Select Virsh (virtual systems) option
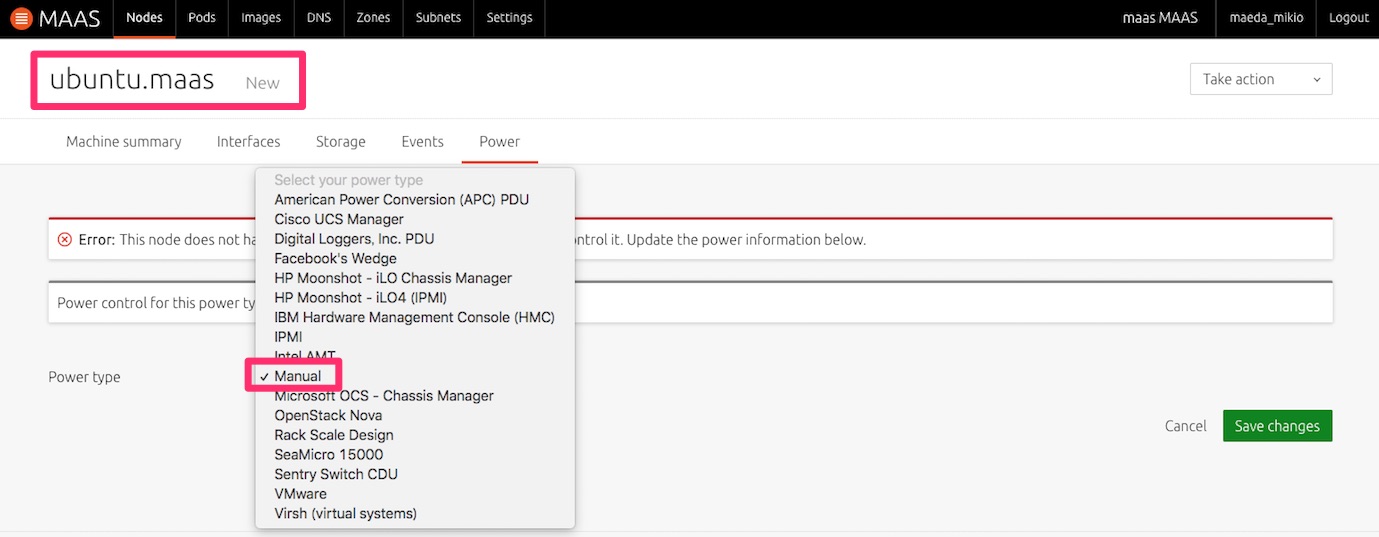 [345, 513]
